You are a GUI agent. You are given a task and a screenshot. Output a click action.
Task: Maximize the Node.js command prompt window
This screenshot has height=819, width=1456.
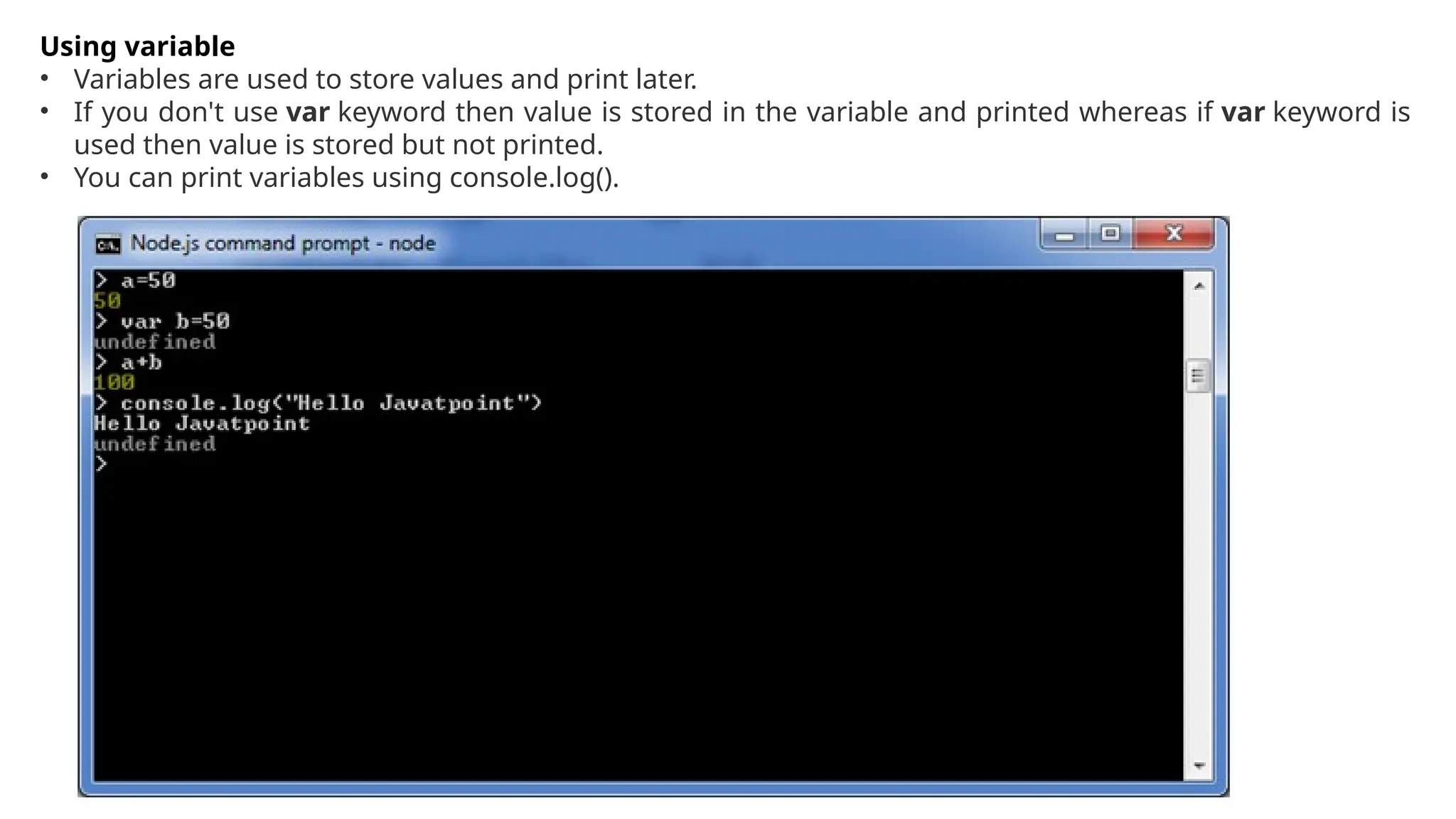1110,234
